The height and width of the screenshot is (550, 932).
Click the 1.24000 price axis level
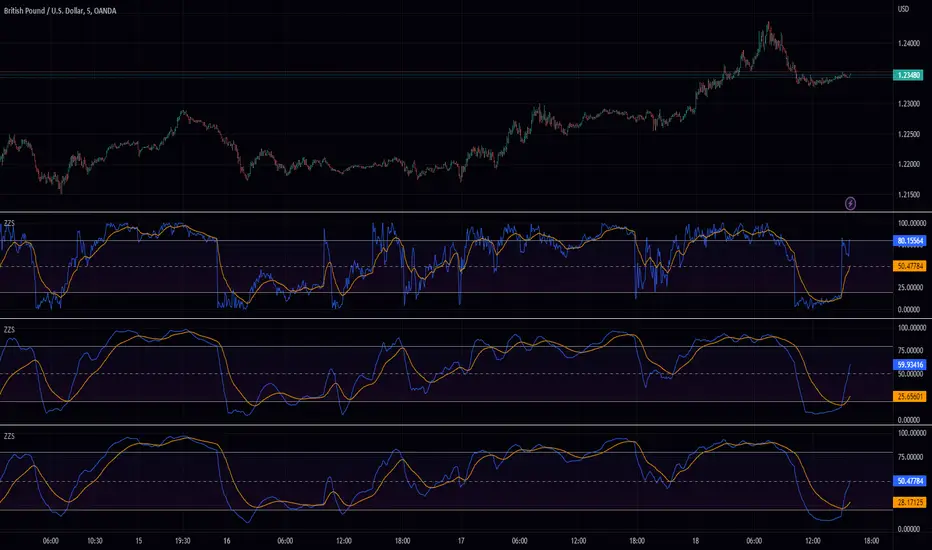(x=909, y=43)
